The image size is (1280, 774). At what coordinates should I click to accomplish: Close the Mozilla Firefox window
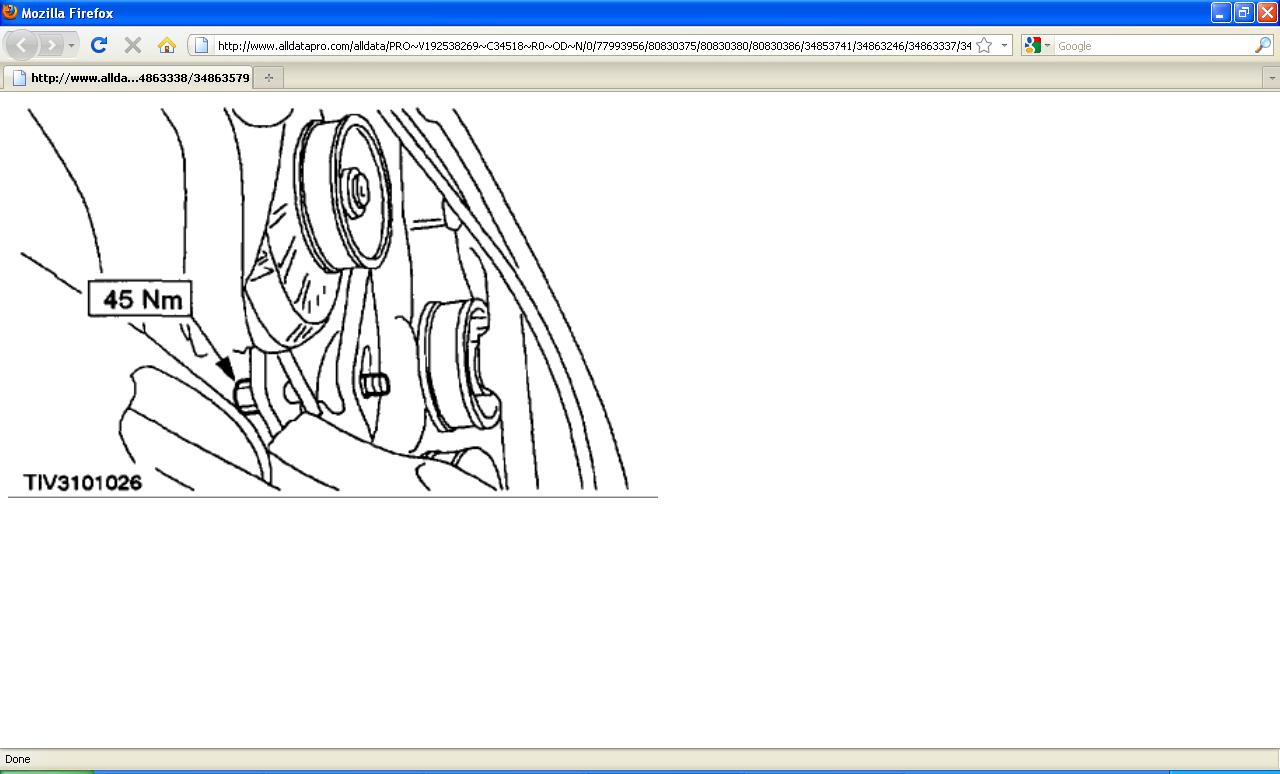1267,12
